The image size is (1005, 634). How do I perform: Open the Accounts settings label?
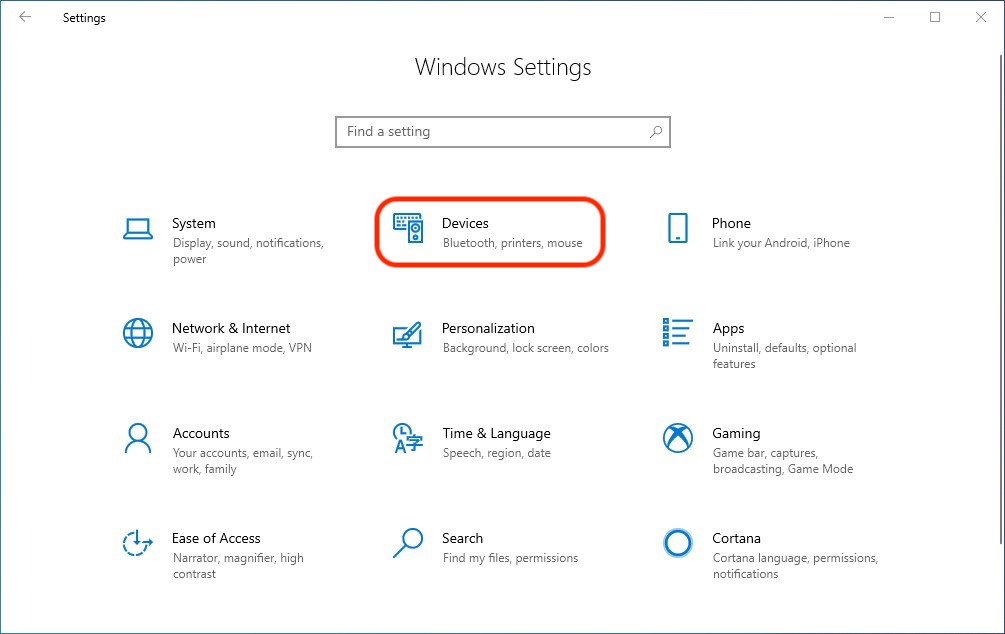point(201,433)
